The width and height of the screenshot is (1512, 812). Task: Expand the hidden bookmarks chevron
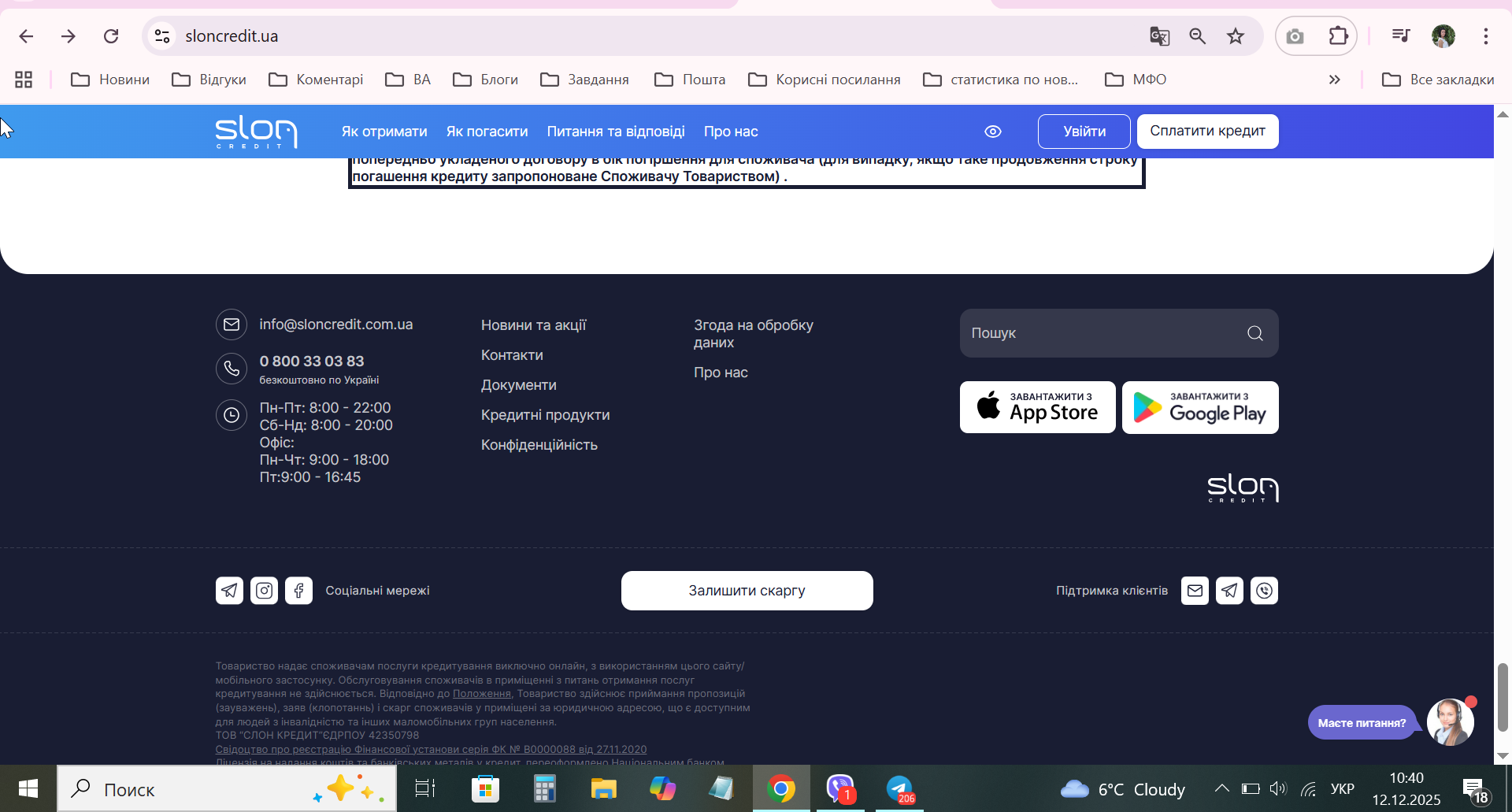coord(1335,80)
